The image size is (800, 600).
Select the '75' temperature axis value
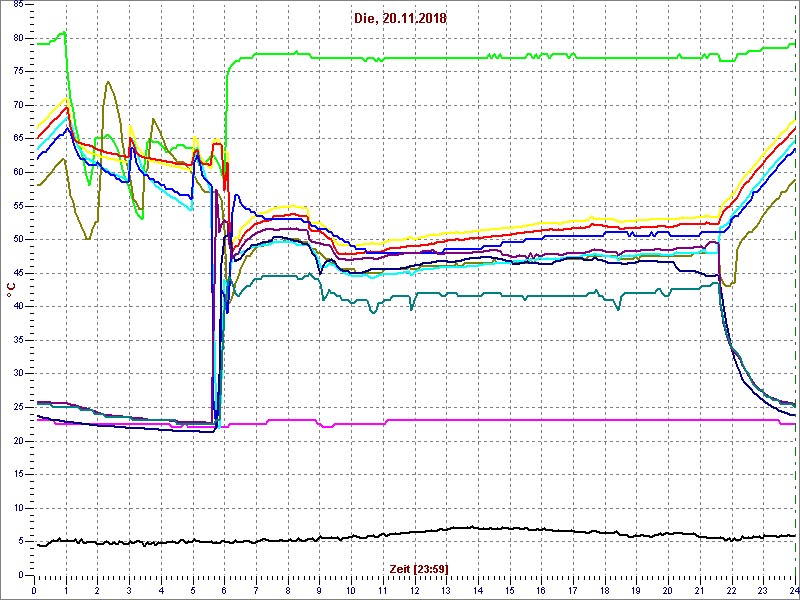(18, 72)
